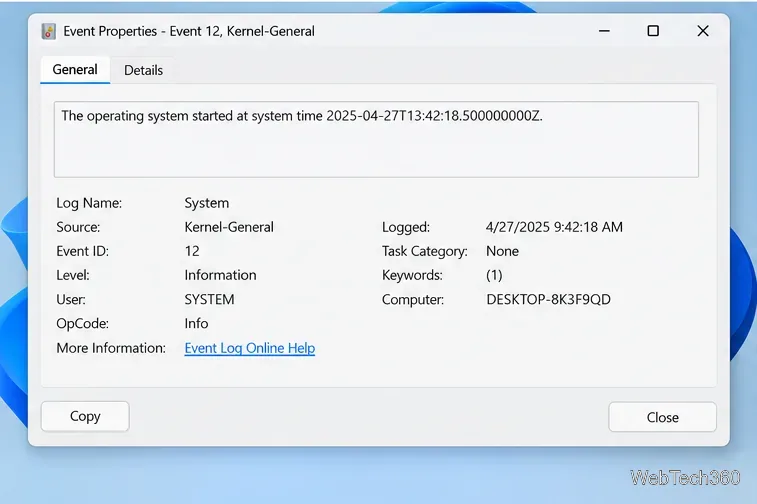This screenshot has width=757, height=504.
Task: Click the 'Computer:' label
Action: (412, 299)
